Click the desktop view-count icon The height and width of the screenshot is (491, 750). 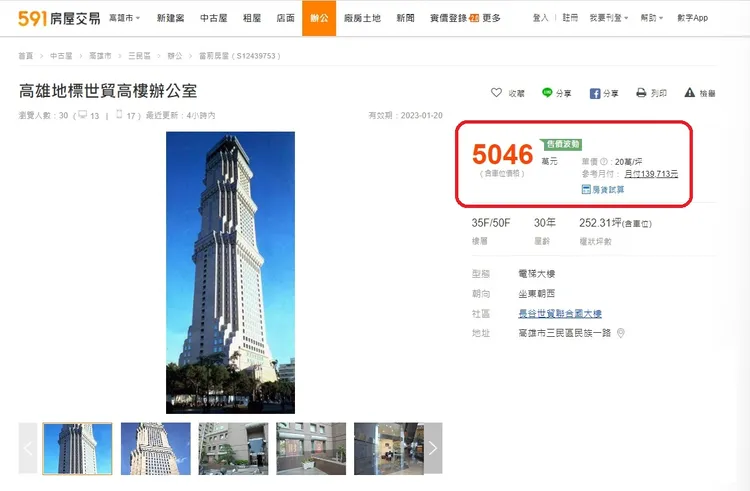click(83, 115)
